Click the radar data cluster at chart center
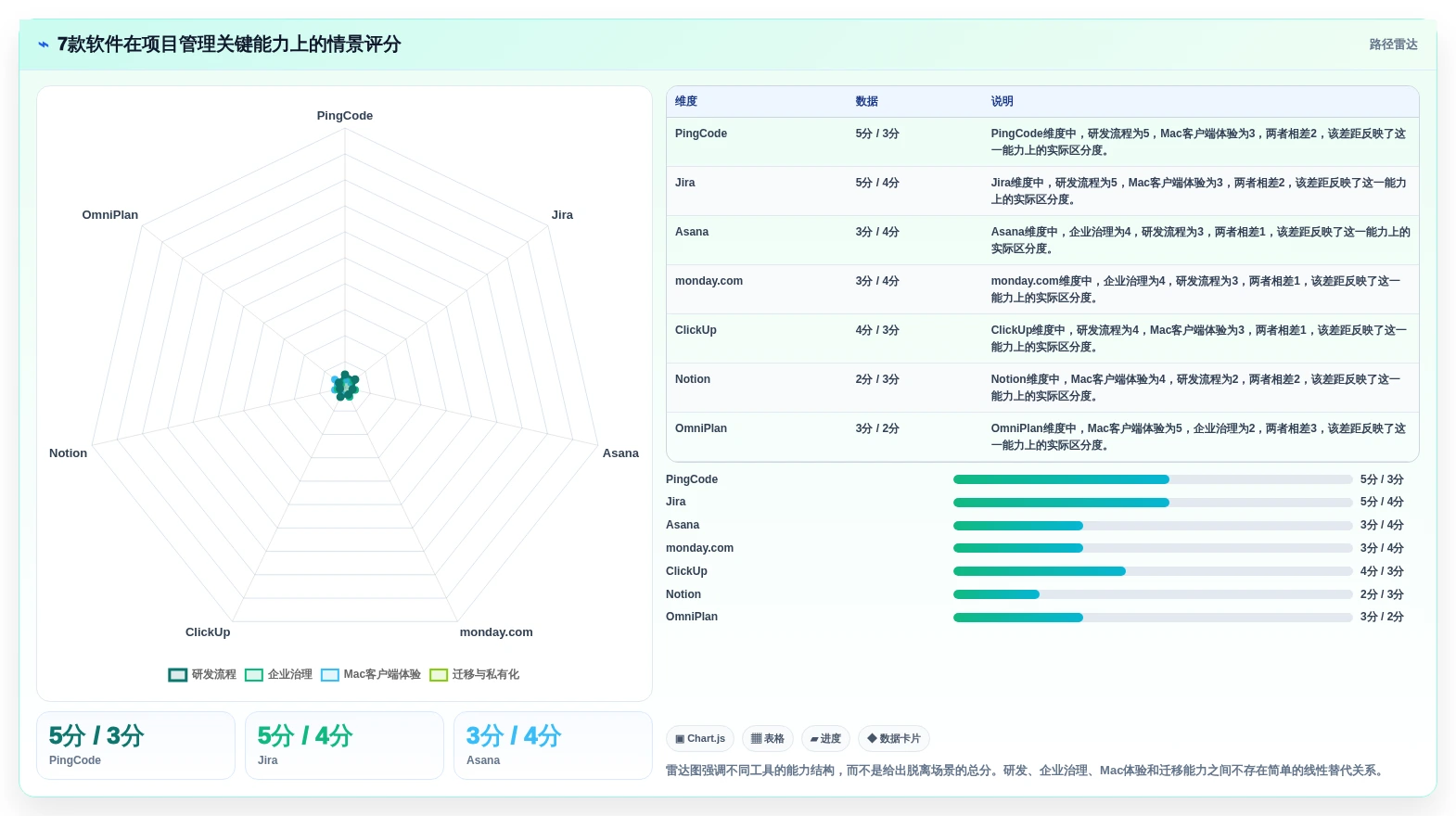This screenshot has width=1456, height=816. click(345, 386)
